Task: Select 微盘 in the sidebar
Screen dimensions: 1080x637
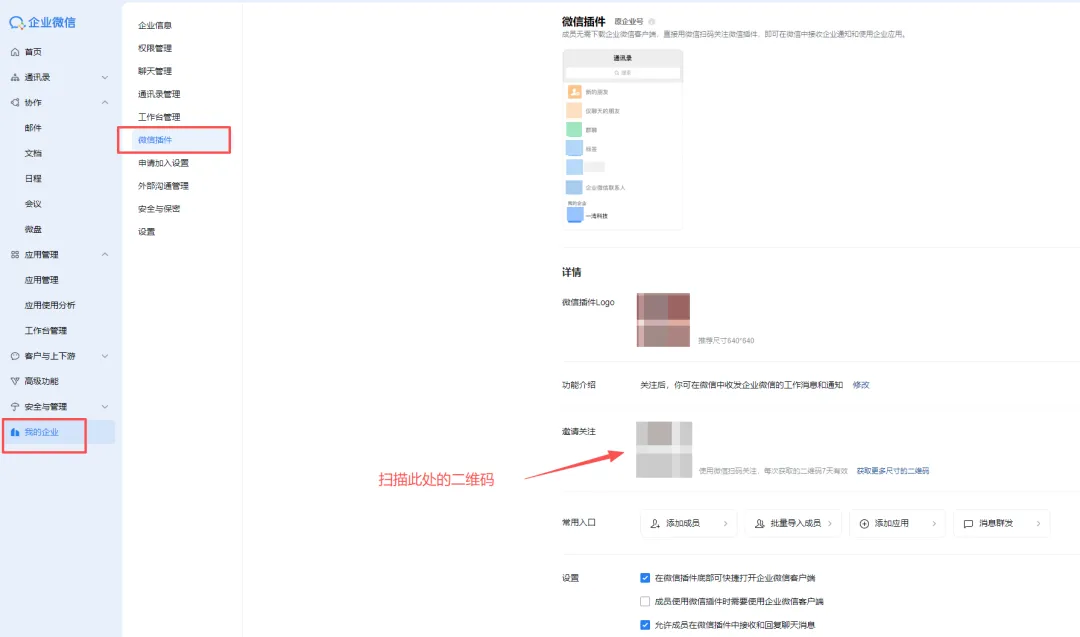Action: click(33, 228)
